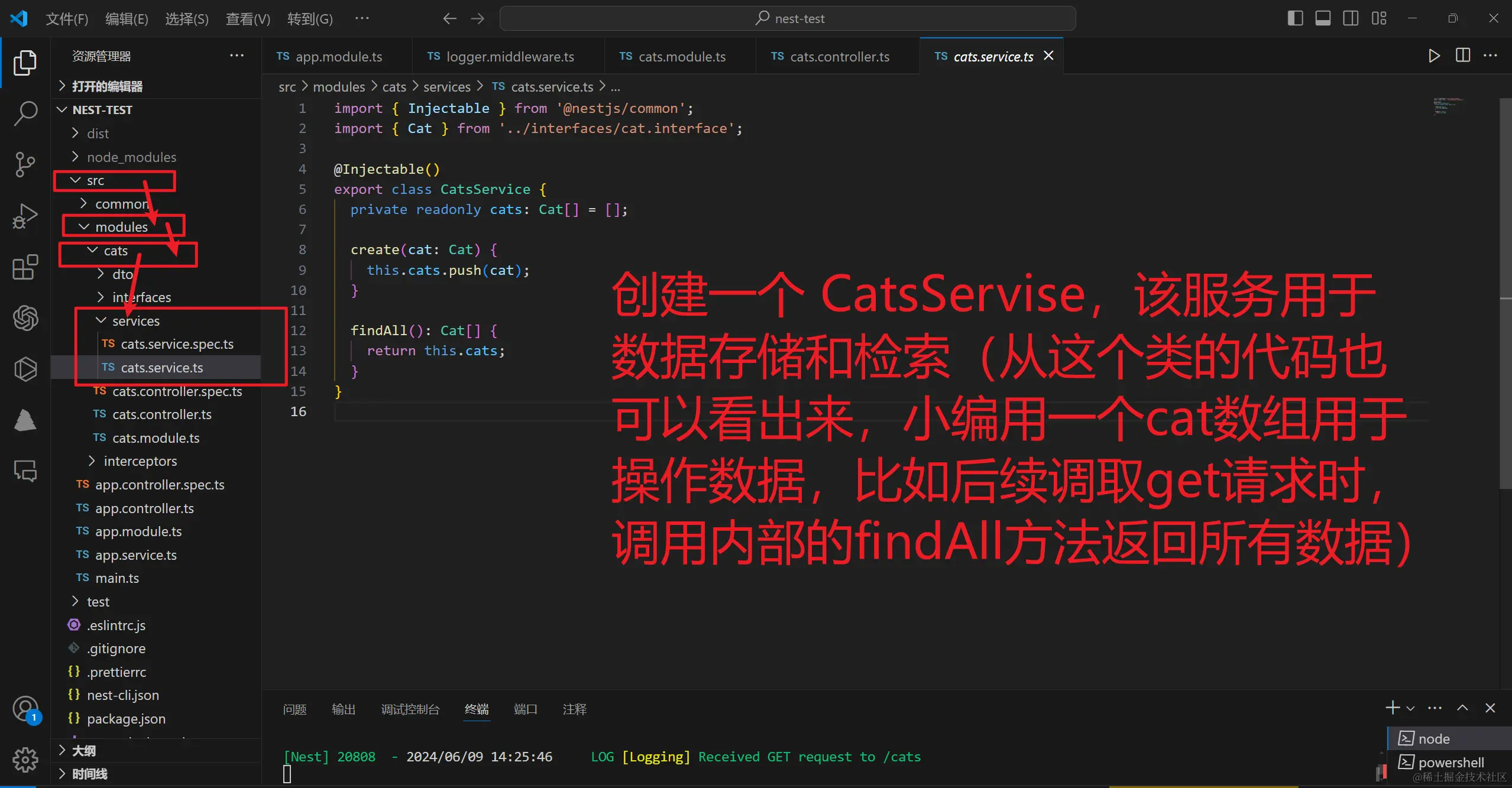Open package.json in the file tree
Screen dimensions: 1512x788
pos(156,718)
